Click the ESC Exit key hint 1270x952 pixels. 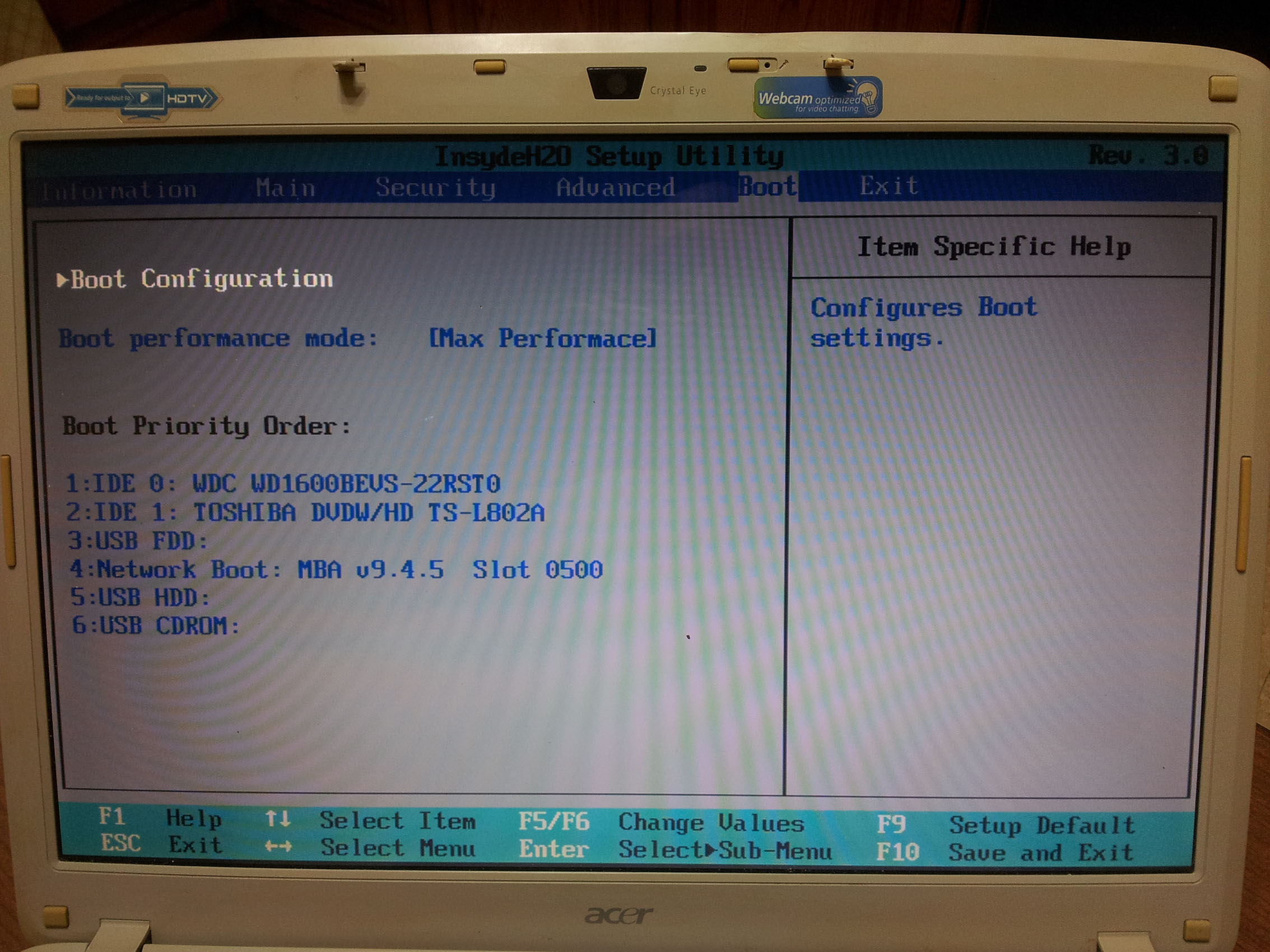click(x=161, y=844)
